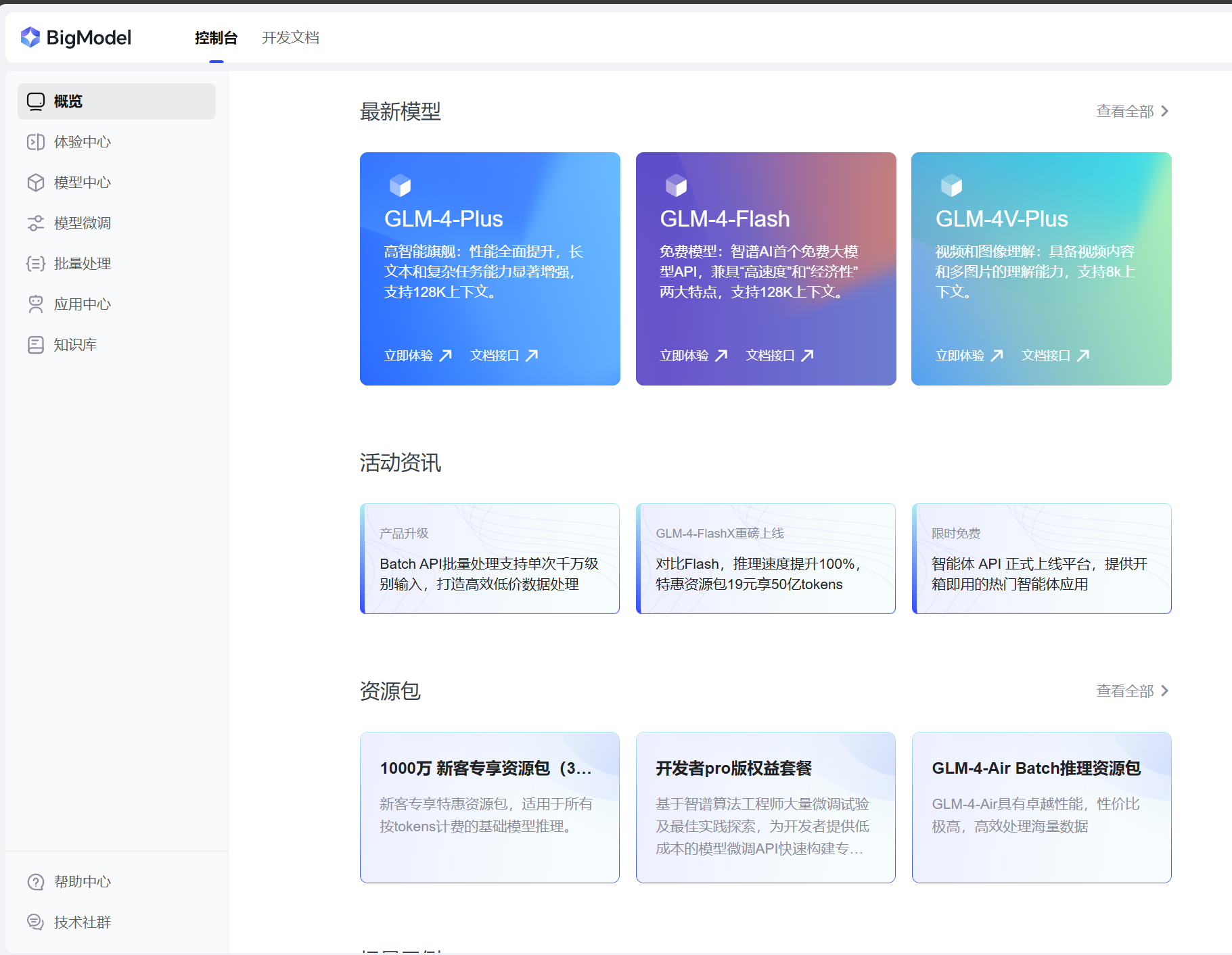The height and width of the screenshot is (955, 1232).
Task: Click the GLM-4V-Plus description mentioning 8k上下文
Action: 1035,272
